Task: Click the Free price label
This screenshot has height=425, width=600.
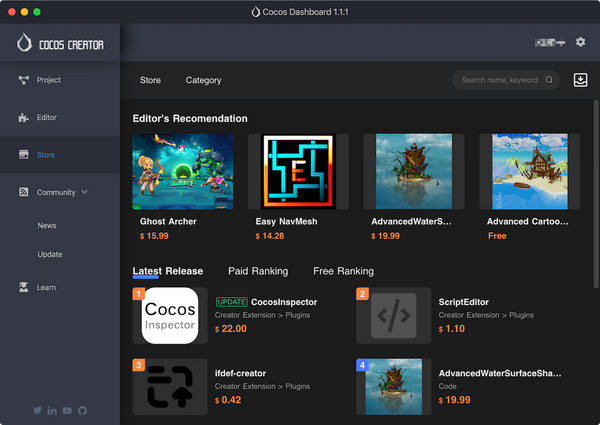Action: point(497,236)
